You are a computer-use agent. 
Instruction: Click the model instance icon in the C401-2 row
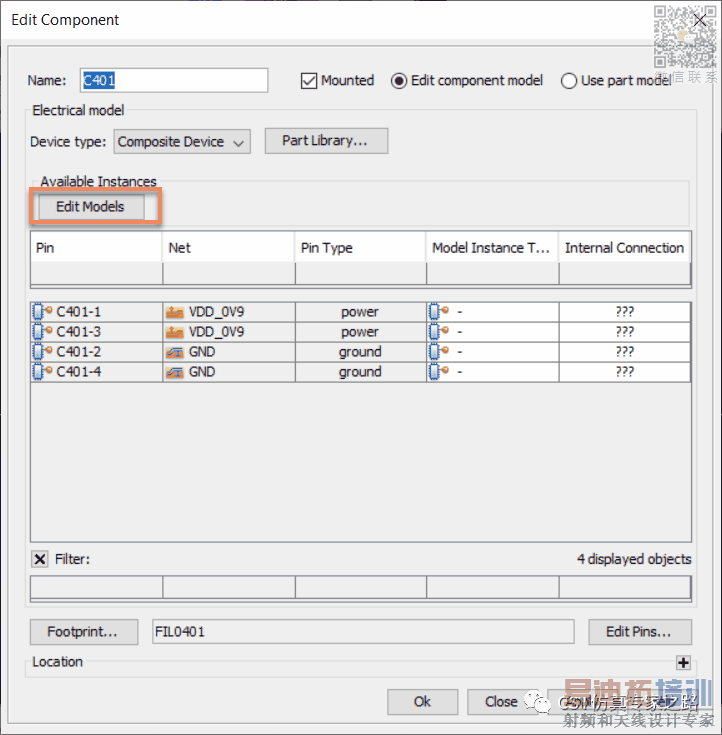(x=439, y=352)
